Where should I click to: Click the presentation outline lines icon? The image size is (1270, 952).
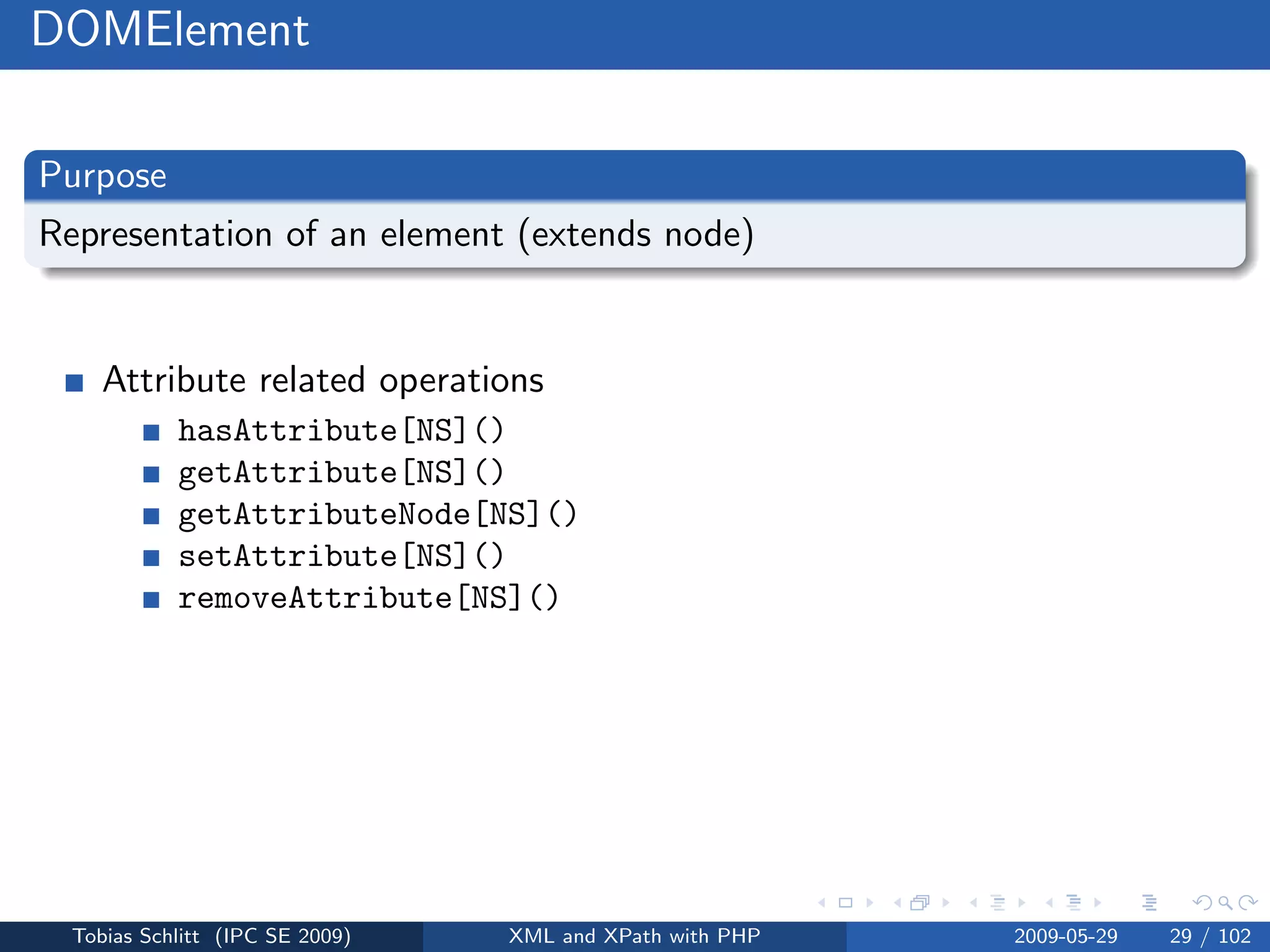[1149, 903]
